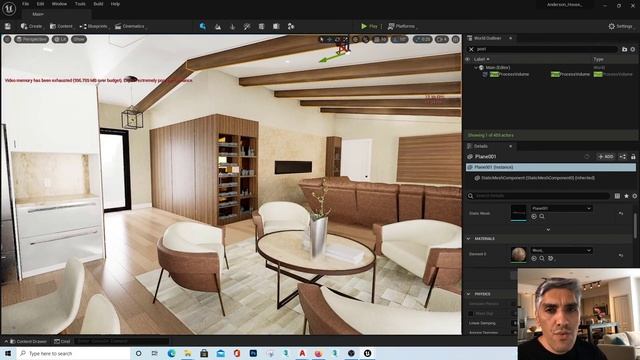Click the Add component button
Image resolution: width=640 pixels, height=360 pixels.
tap(606, 157)
